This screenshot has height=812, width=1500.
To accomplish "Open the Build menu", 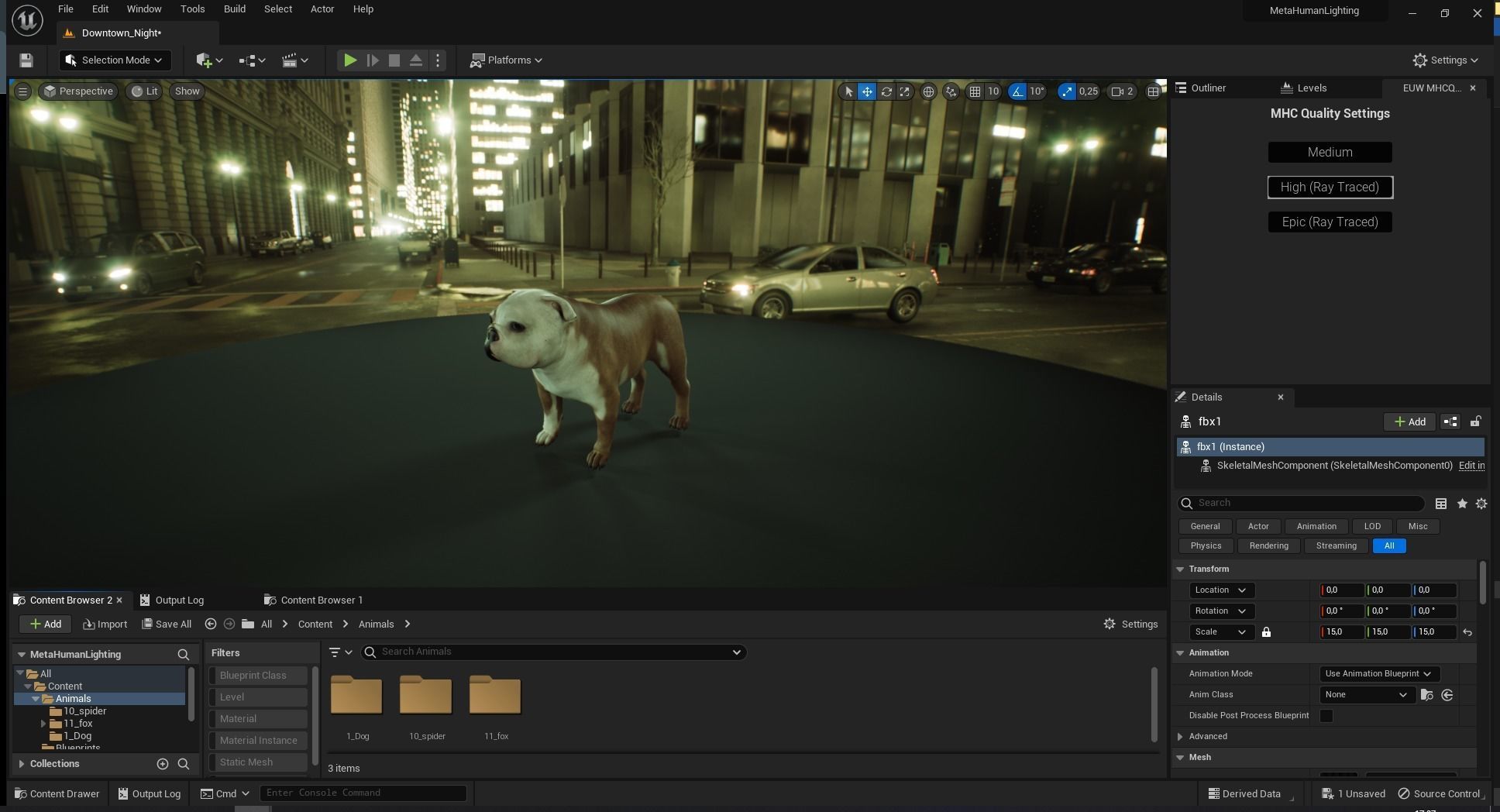I will [x=234, y=9].
